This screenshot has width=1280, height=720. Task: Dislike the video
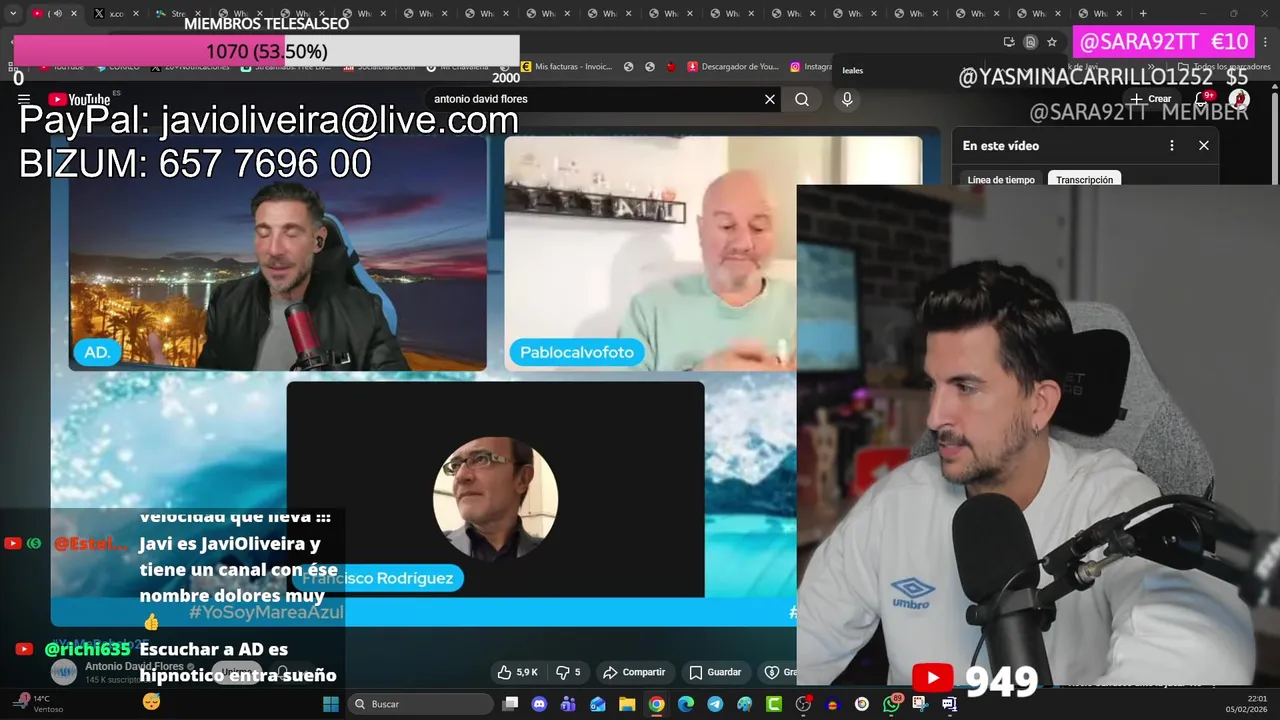pyautogui.click(x=568, y=672)
